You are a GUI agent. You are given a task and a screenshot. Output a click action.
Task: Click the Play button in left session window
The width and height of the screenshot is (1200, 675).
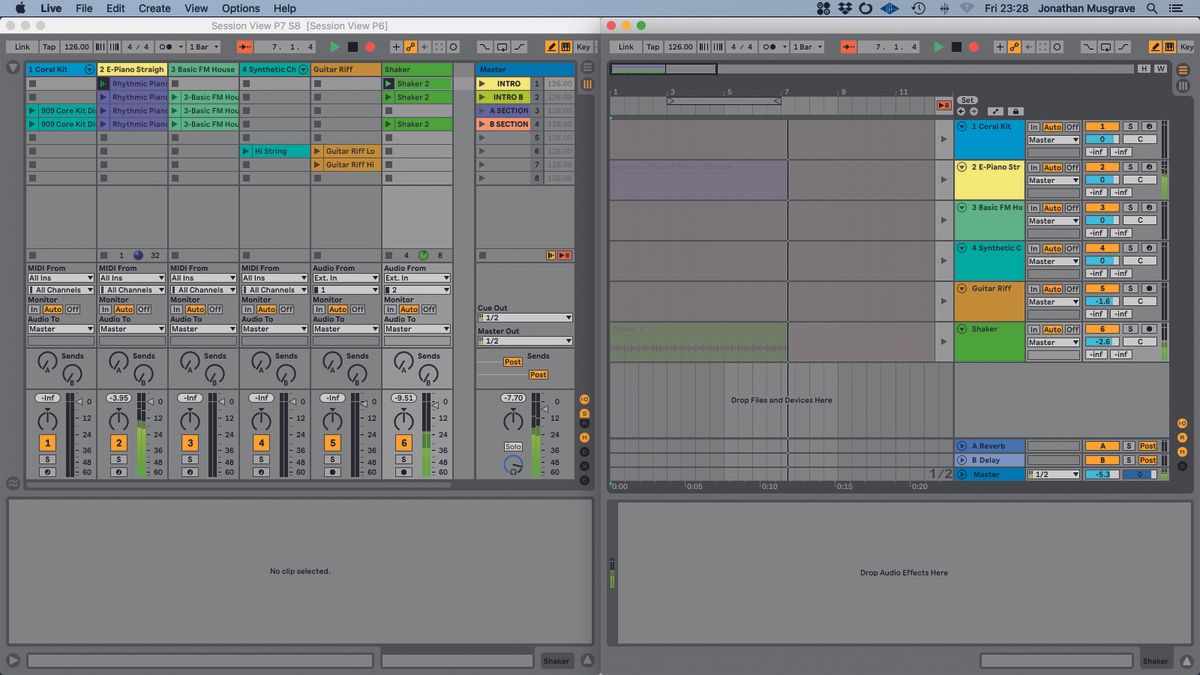[335, 47]
